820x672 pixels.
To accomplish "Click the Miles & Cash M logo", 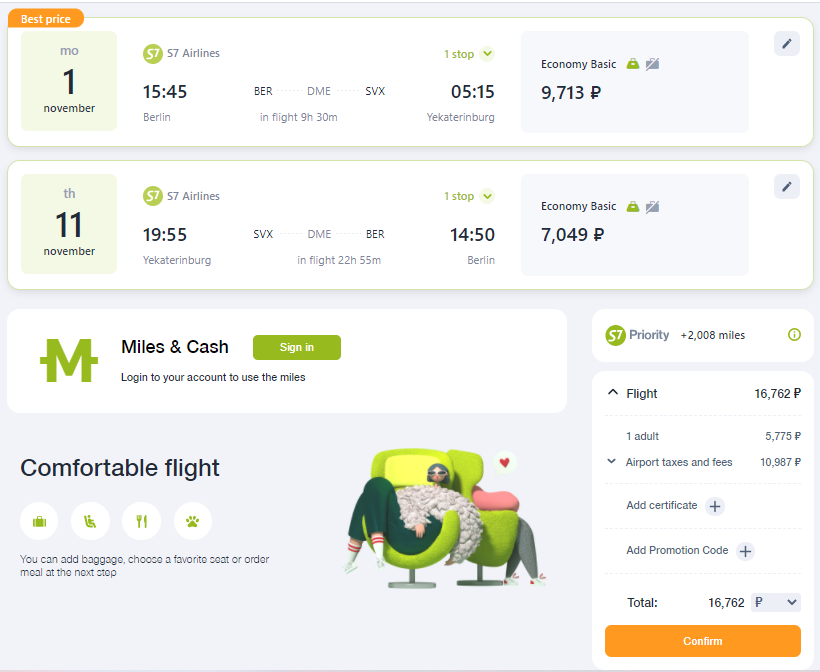I will [69, 360].
